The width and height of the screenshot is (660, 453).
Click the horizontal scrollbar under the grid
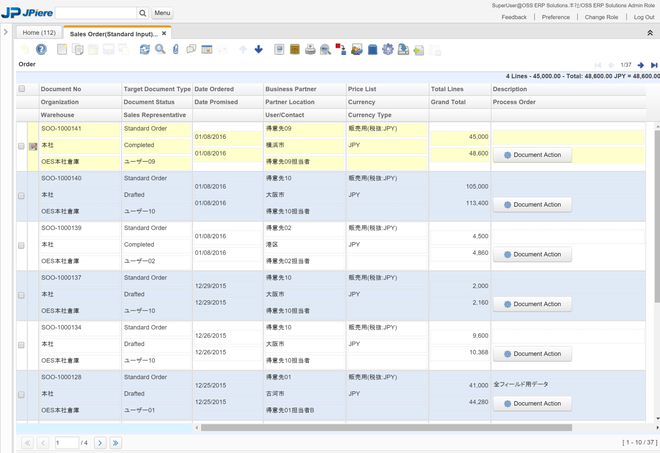[385, 427]
